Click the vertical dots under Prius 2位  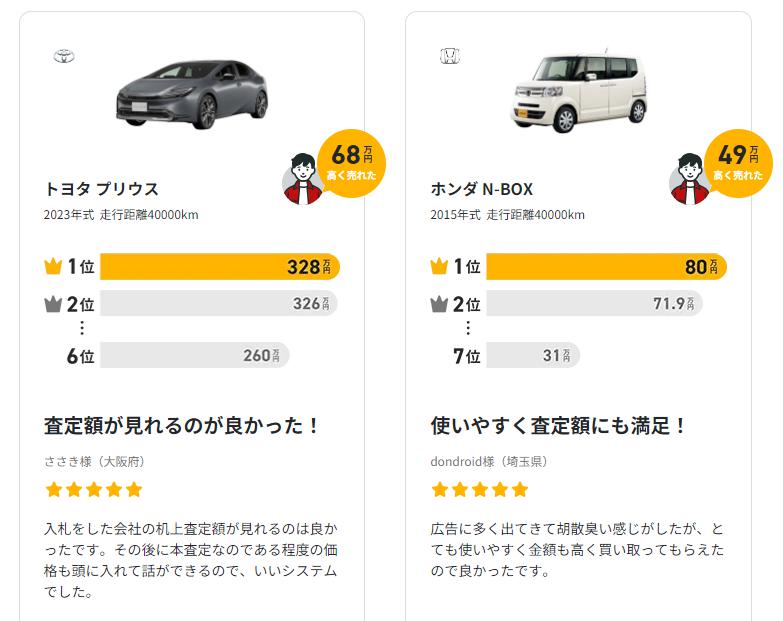(81, 328)
